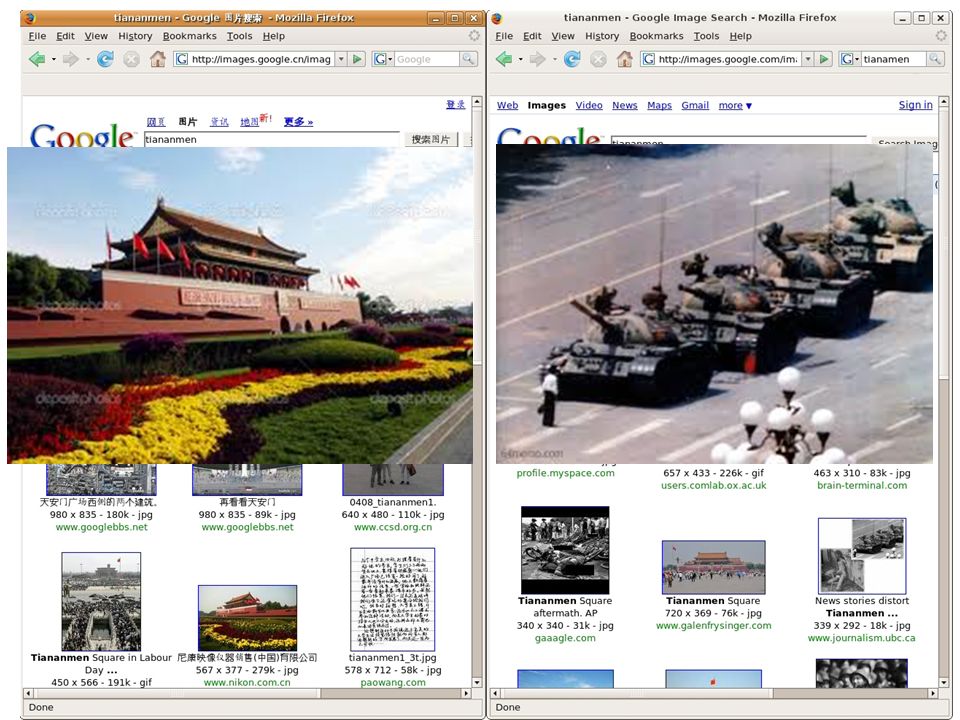Click www.galenfrysinger.com link
Image resolution: width=960 pixels, height=720 pixels.
[714, 626]
